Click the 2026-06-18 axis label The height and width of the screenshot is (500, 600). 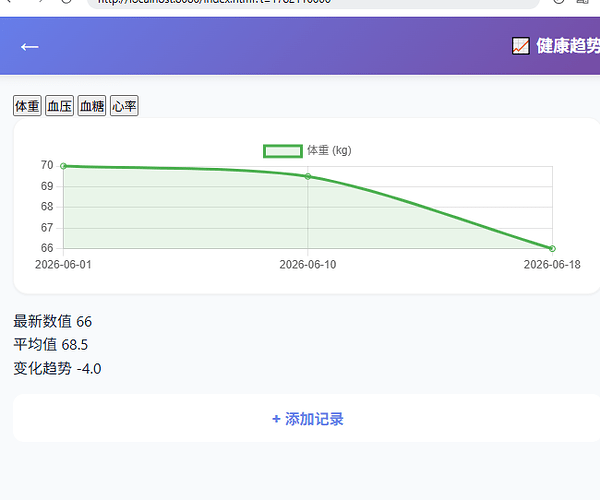click(552, 265)
